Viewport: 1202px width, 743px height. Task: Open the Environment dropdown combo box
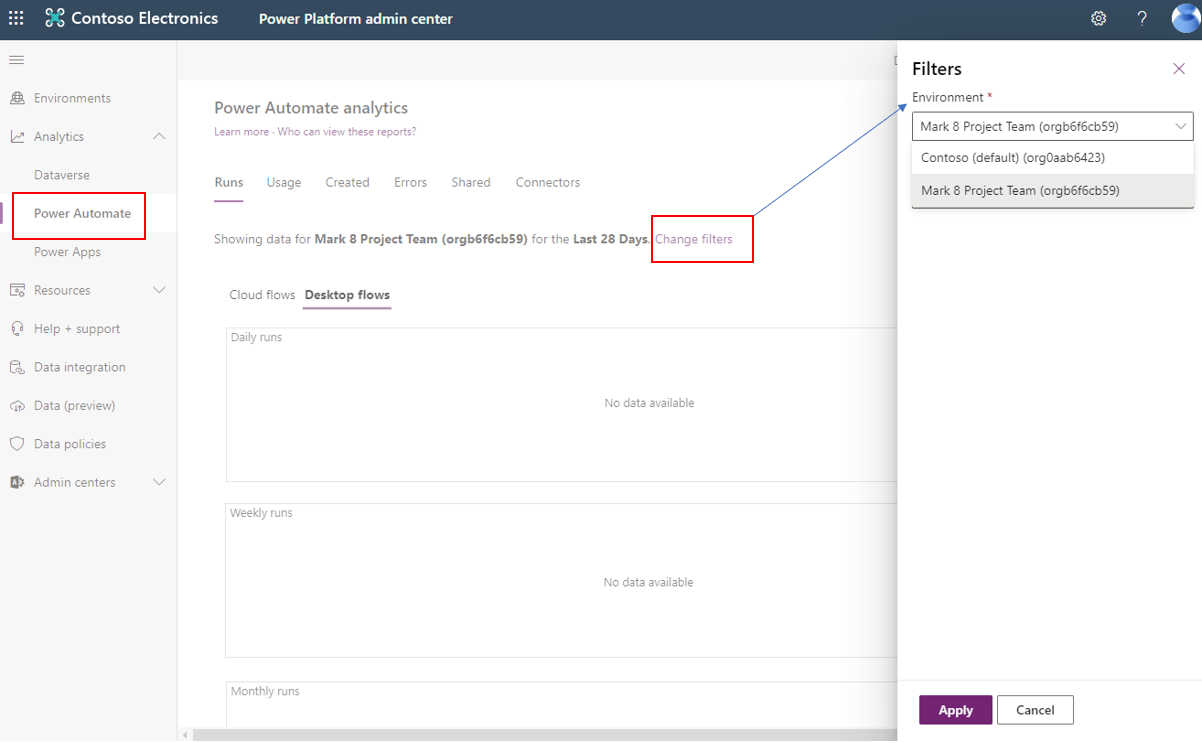coord(1052,126)
